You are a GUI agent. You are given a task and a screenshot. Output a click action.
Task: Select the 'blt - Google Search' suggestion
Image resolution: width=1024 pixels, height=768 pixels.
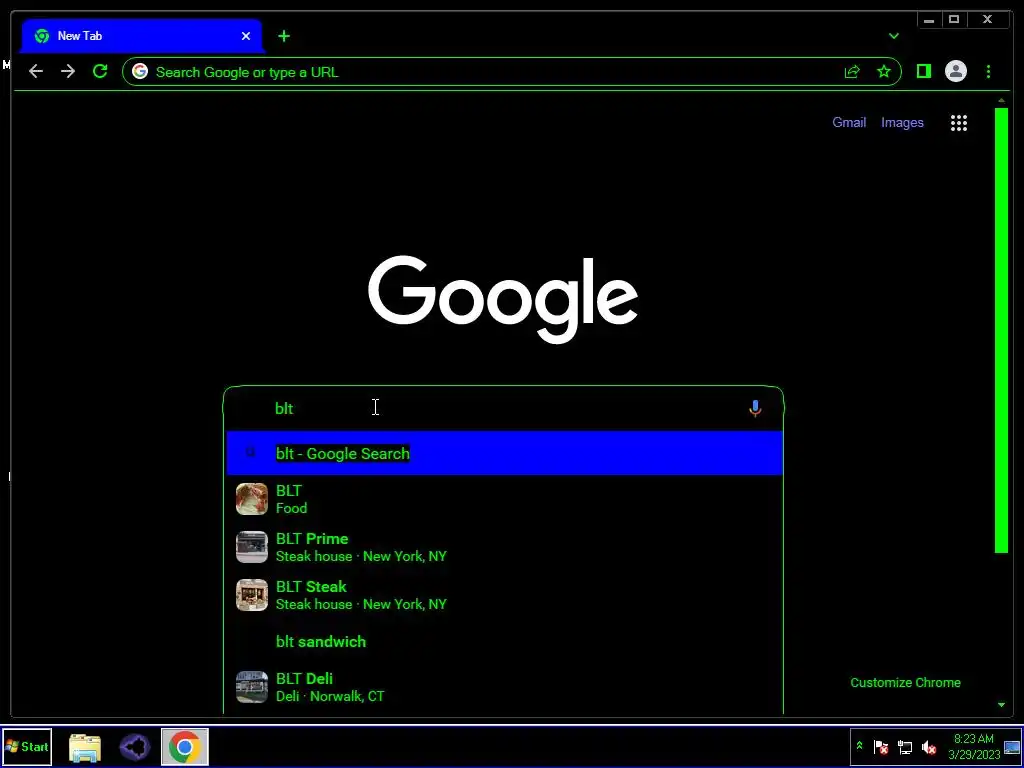click(504, 453)
